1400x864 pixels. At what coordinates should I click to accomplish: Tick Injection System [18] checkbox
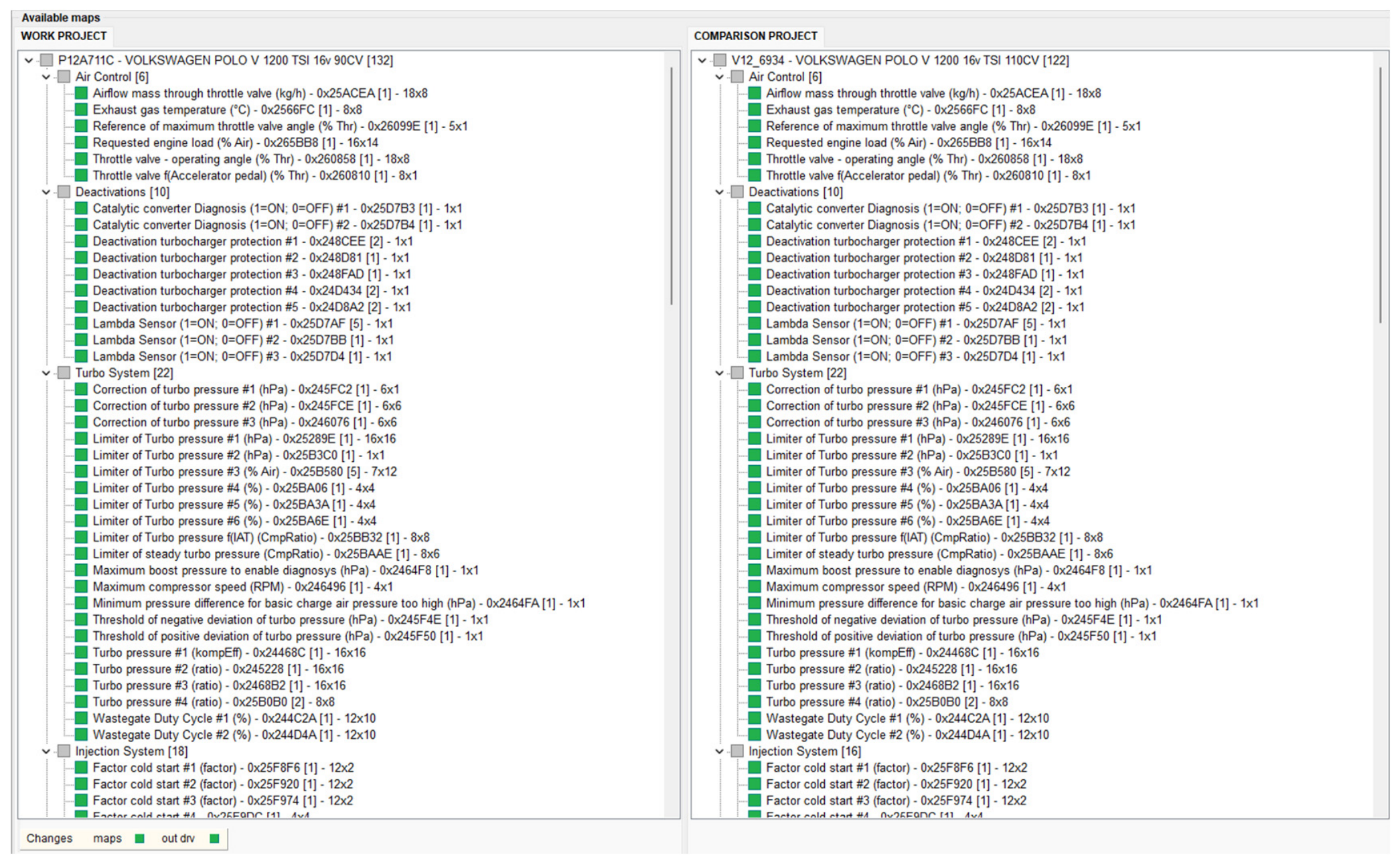[64, 752]
